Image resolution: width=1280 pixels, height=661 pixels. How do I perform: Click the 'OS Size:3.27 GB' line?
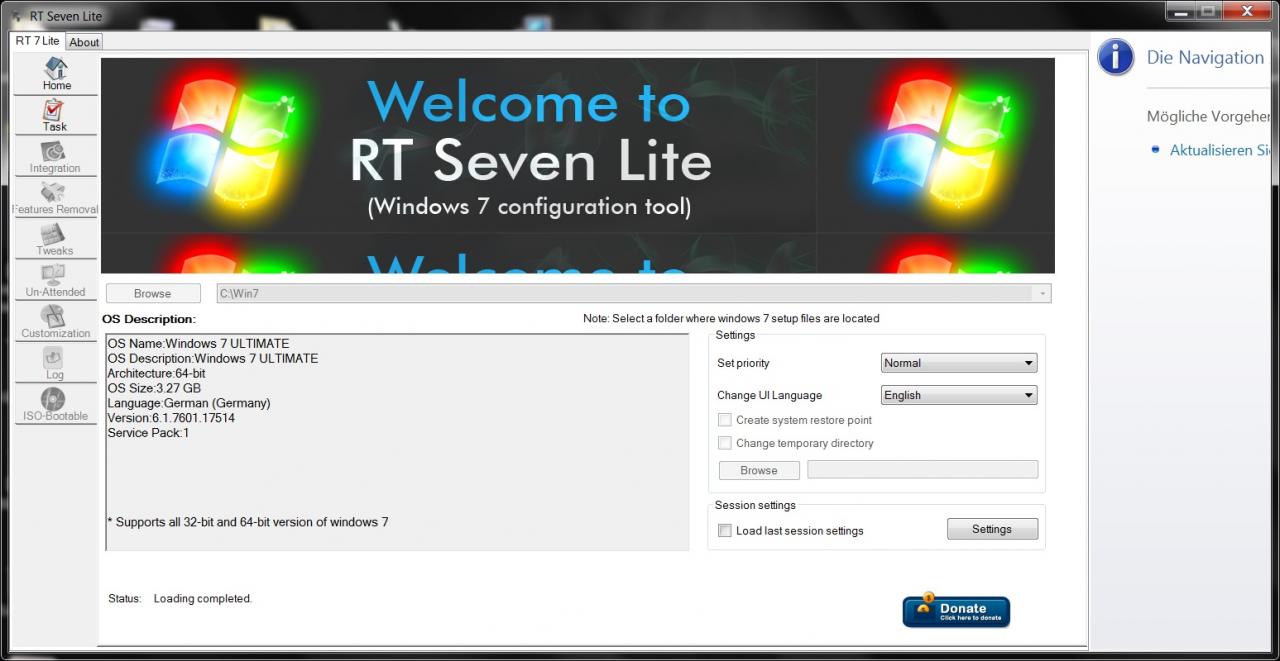(154, 389)
